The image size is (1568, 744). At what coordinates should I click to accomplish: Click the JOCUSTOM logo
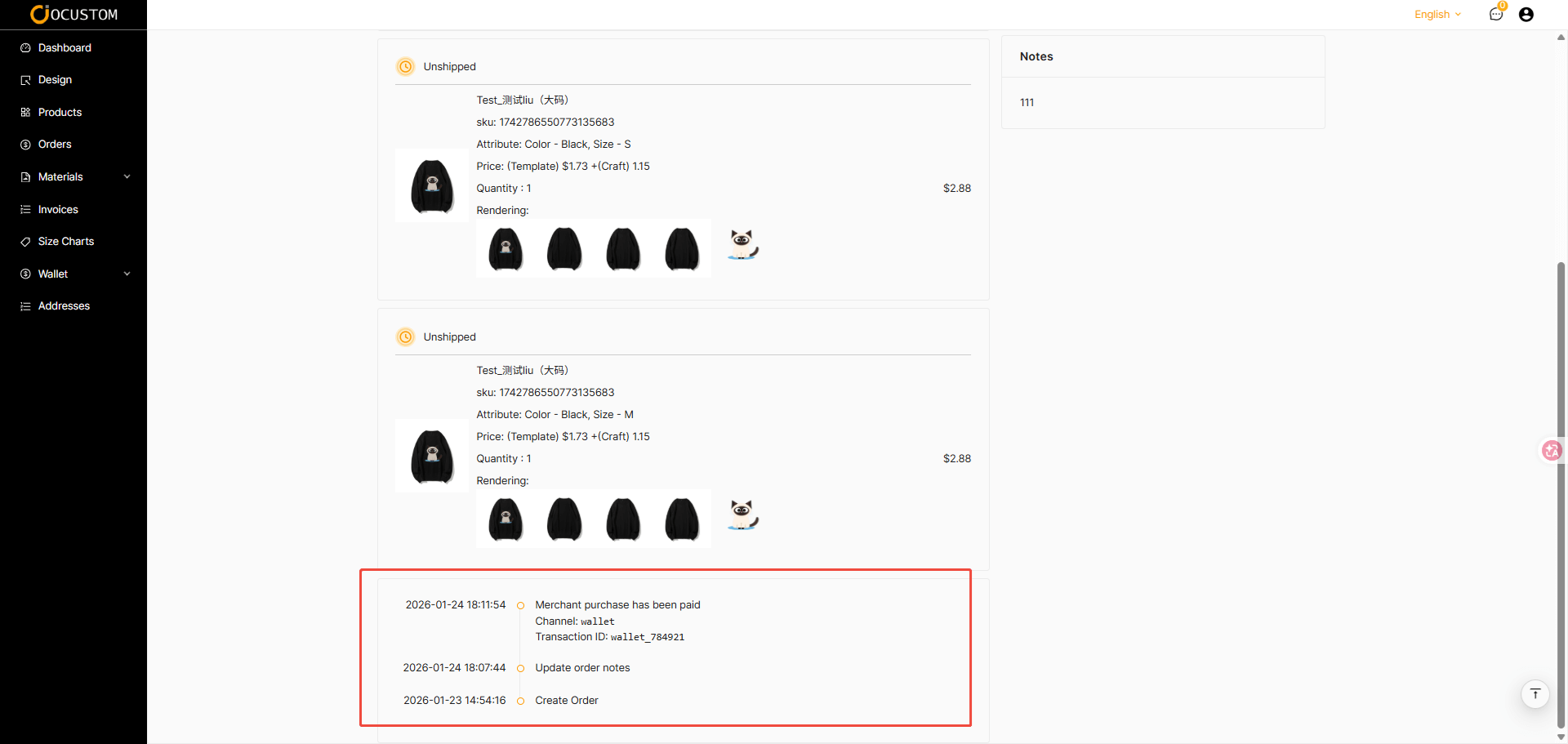(73, 14)
